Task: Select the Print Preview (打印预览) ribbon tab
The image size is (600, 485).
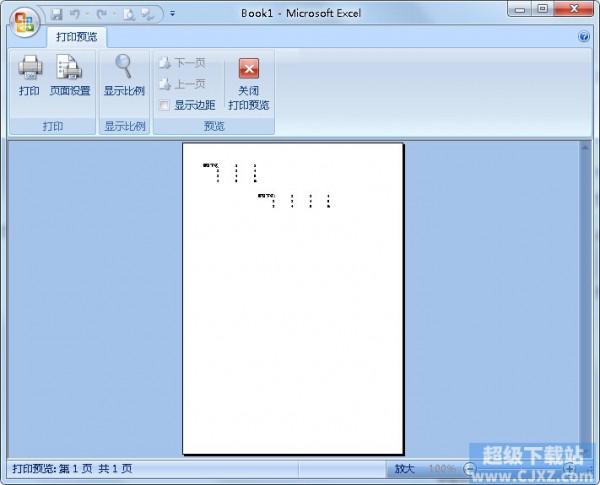Action: tap(77, 37)
